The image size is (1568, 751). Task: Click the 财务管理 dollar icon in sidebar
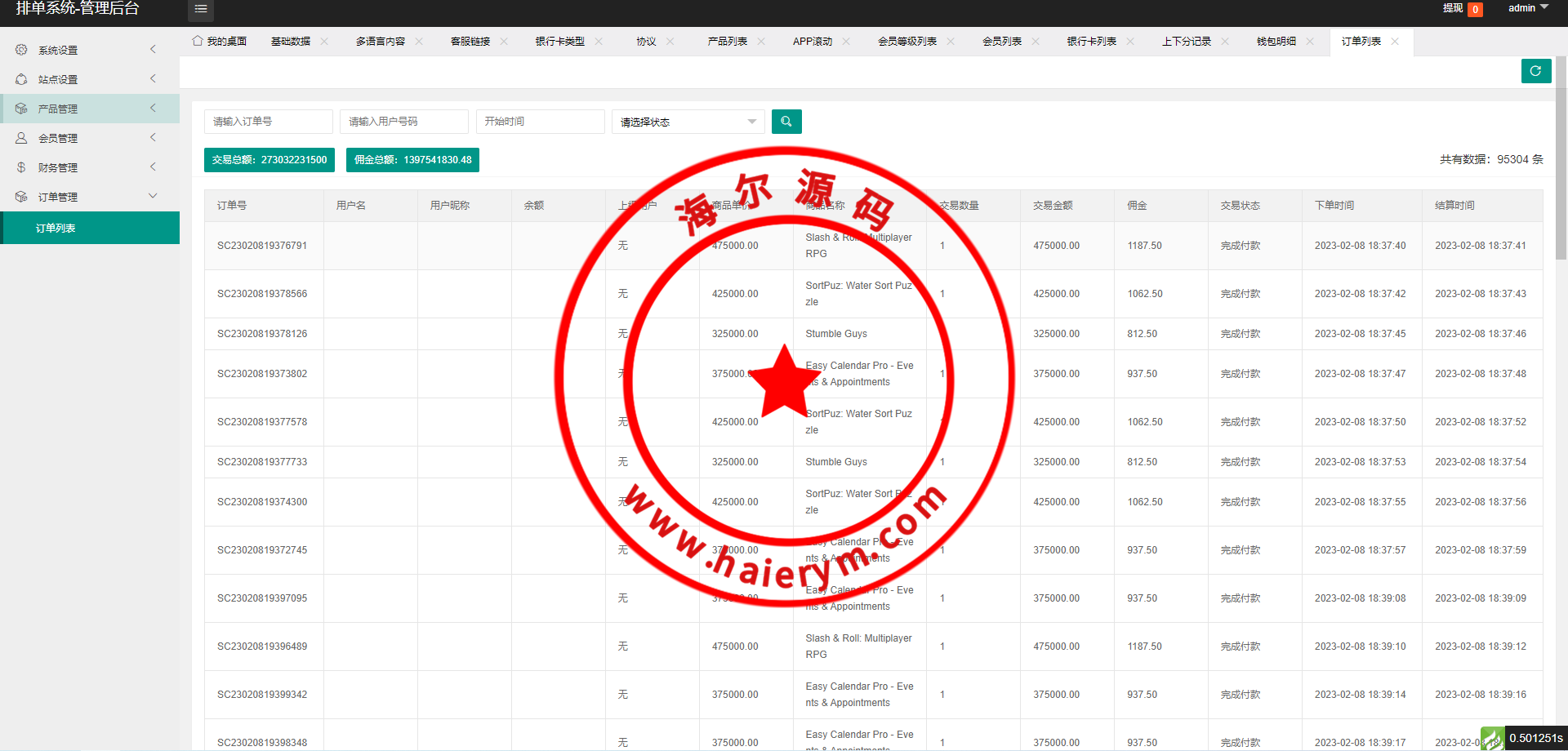point(21,167)
